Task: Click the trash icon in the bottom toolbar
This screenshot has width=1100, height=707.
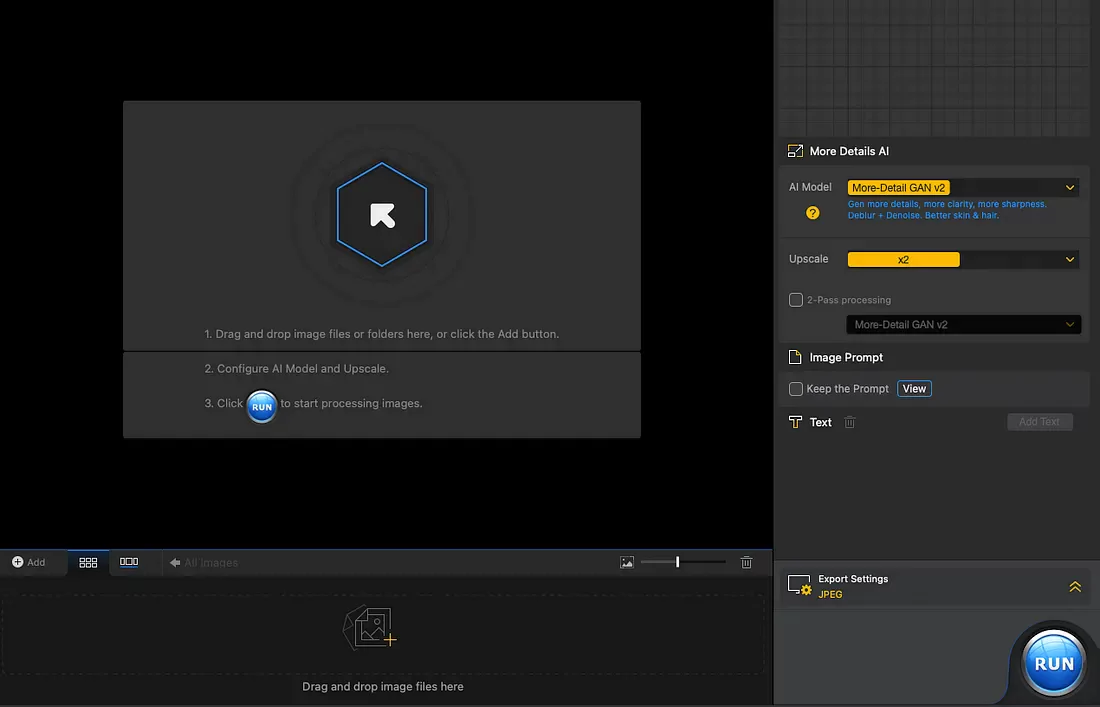Action: click(746, 562)
